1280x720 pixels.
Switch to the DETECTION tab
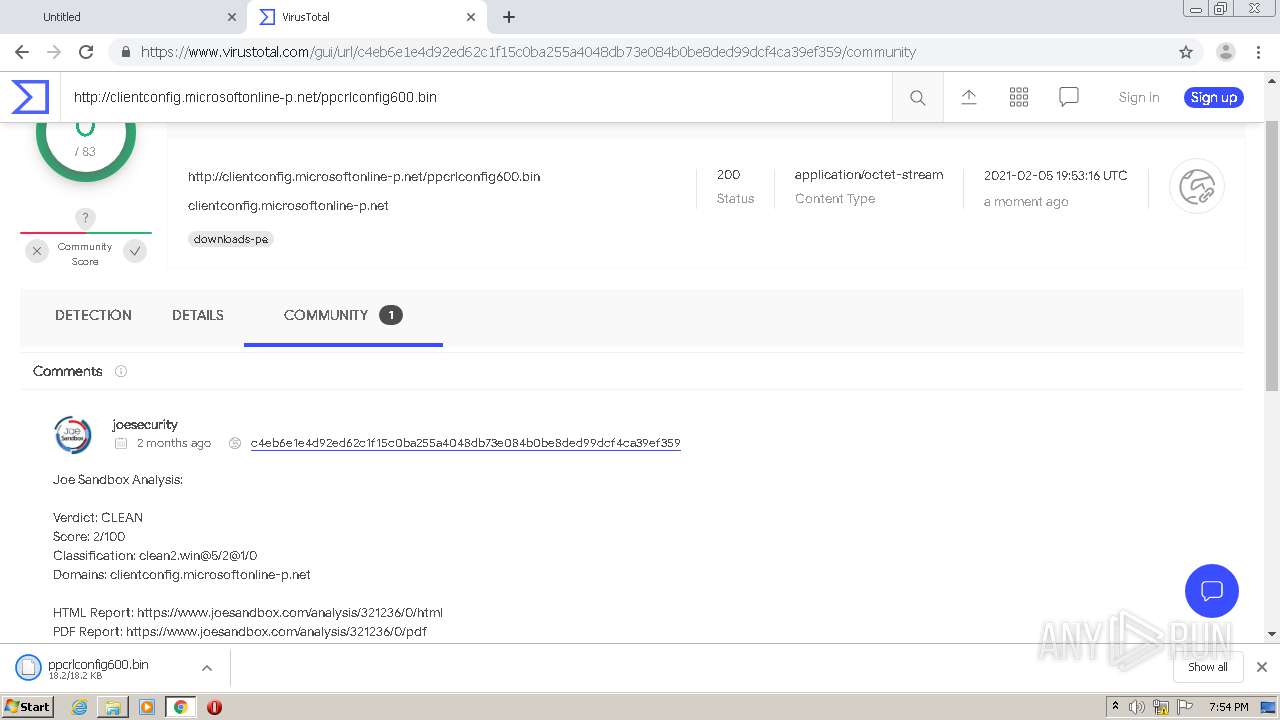(x=93, y=315)
